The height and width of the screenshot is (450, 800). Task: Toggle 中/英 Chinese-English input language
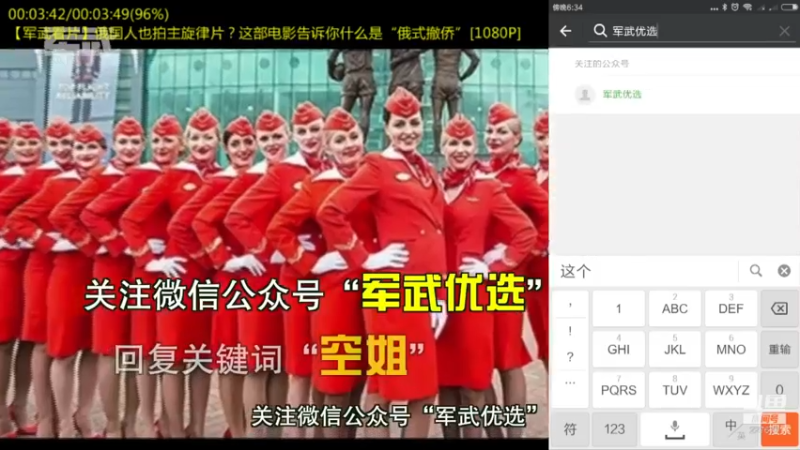click(734, 429)
